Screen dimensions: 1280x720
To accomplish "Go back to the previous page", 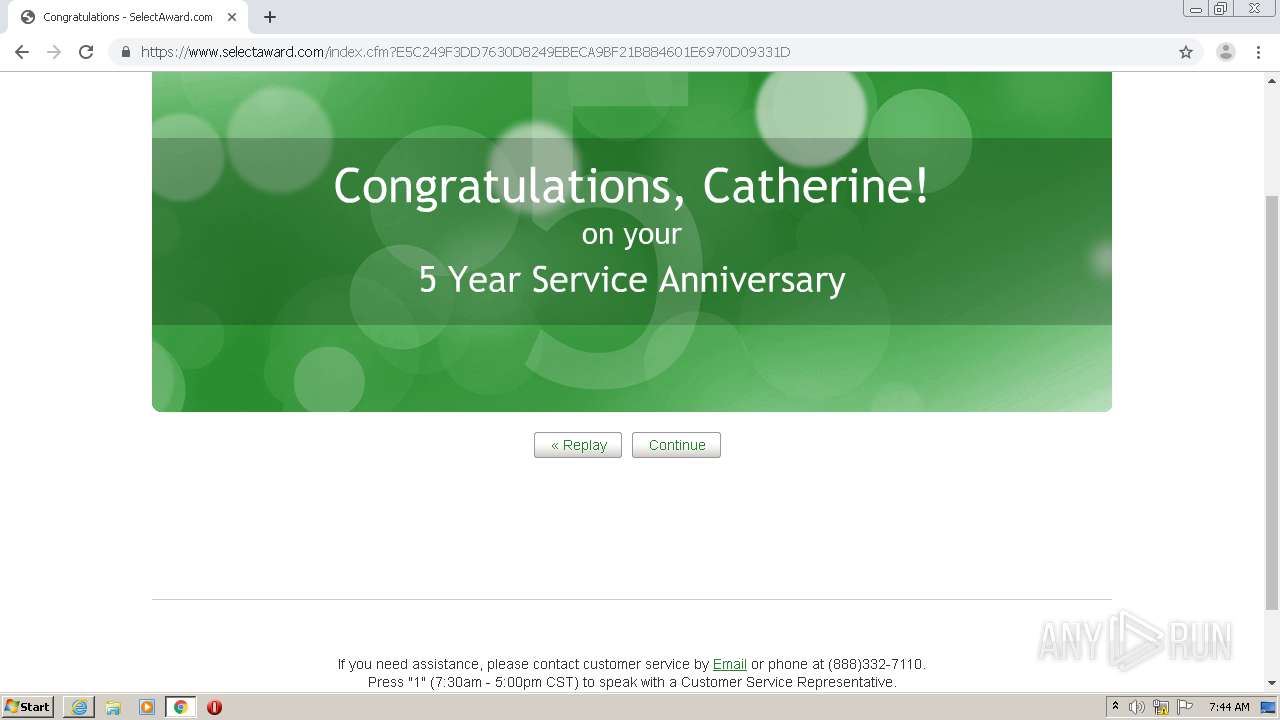I will coord(22,52).
